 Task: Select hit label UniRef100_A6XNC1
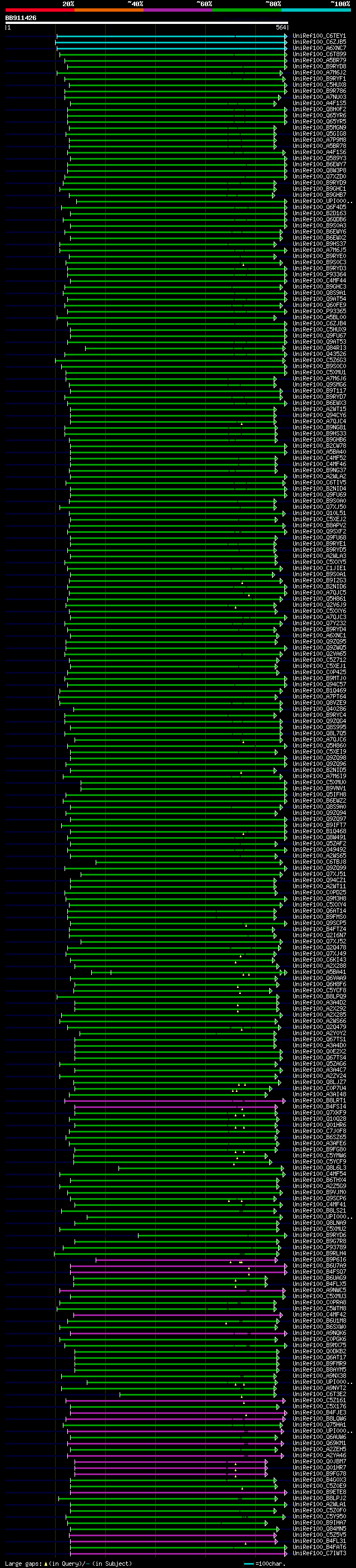[x=319, y=635]
